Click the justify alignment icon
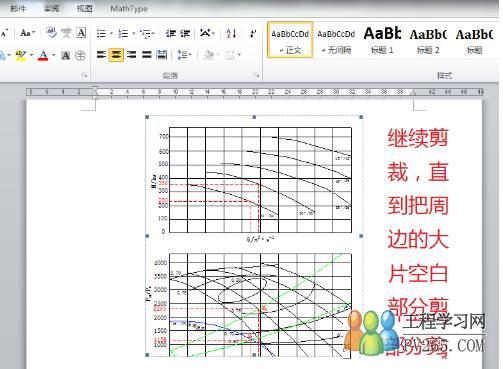 147,55
